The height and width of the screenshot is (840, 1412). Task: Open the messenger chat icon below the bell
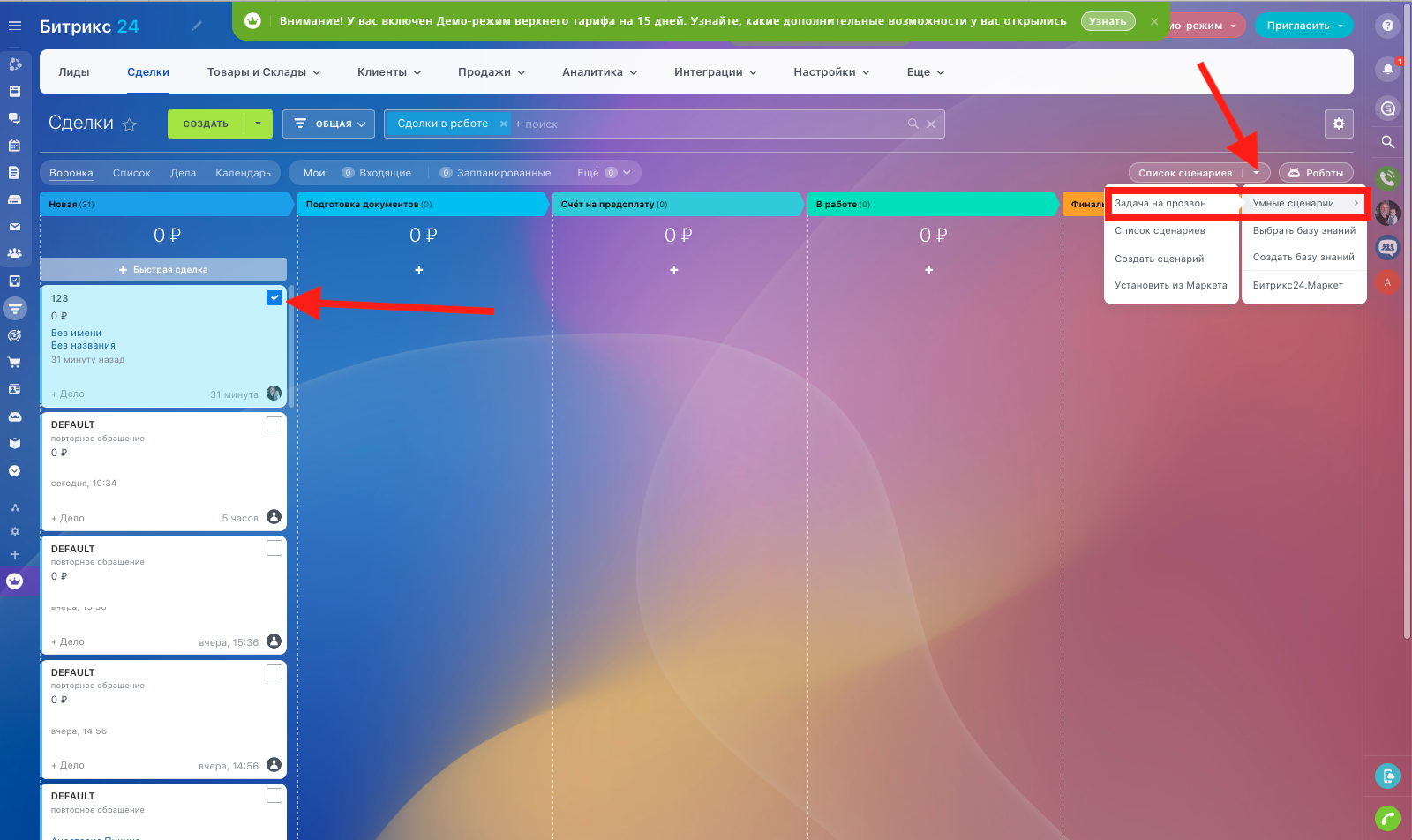(1387, 109)
